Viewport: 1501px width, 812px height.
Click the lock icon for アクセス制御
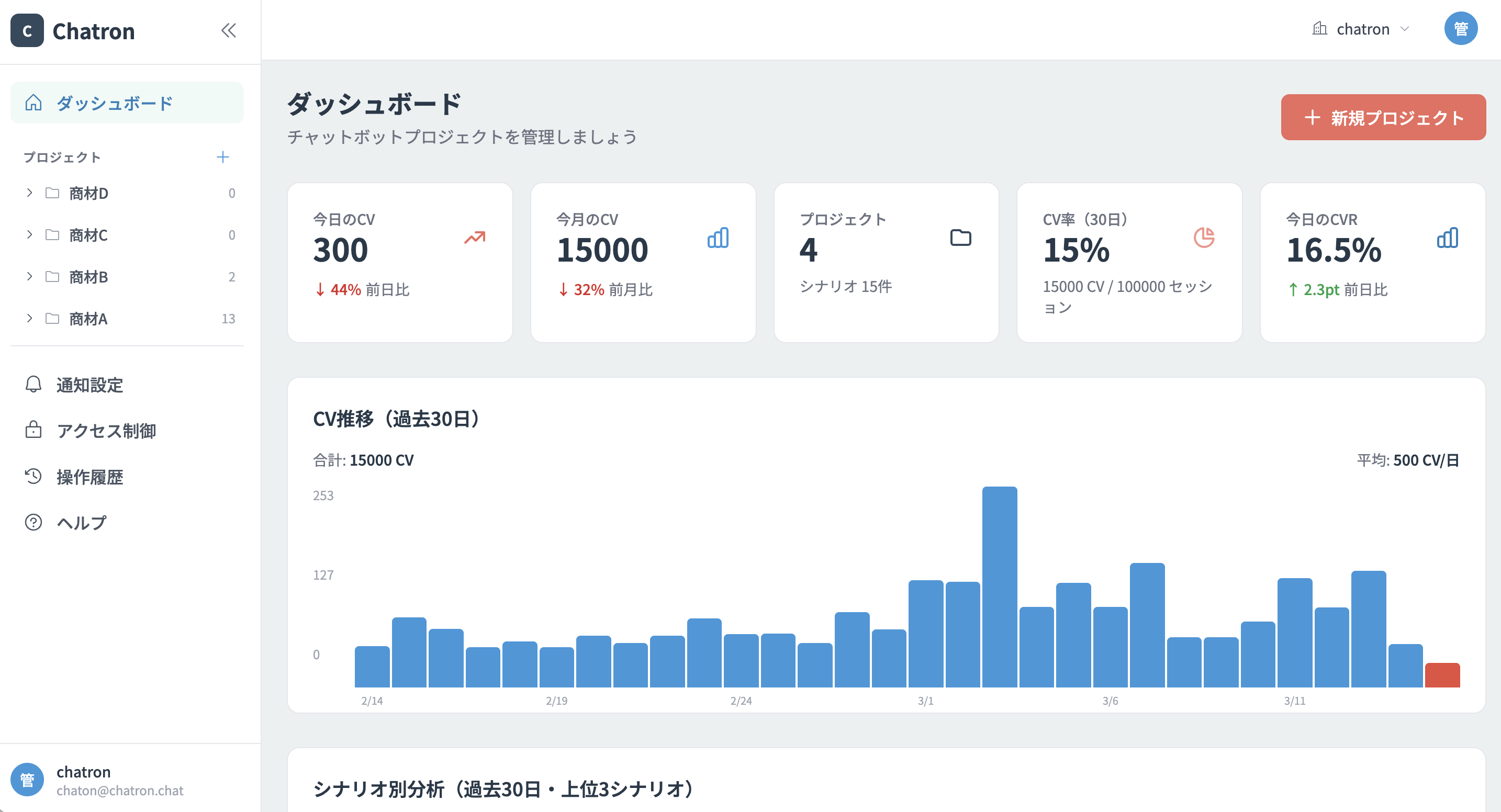[33, 430]
